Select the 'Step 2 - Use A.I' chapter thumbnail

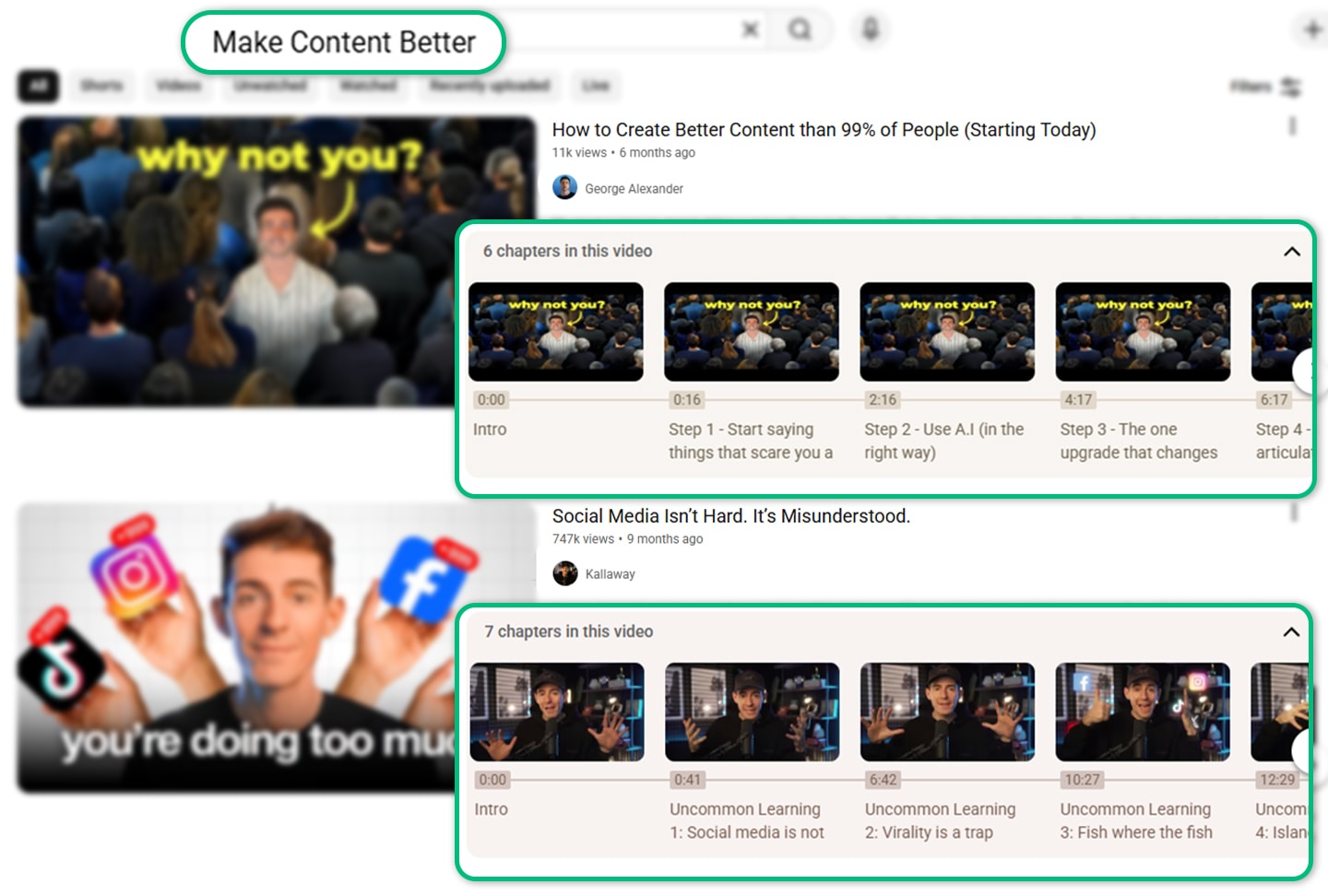(x=947, y=331)
